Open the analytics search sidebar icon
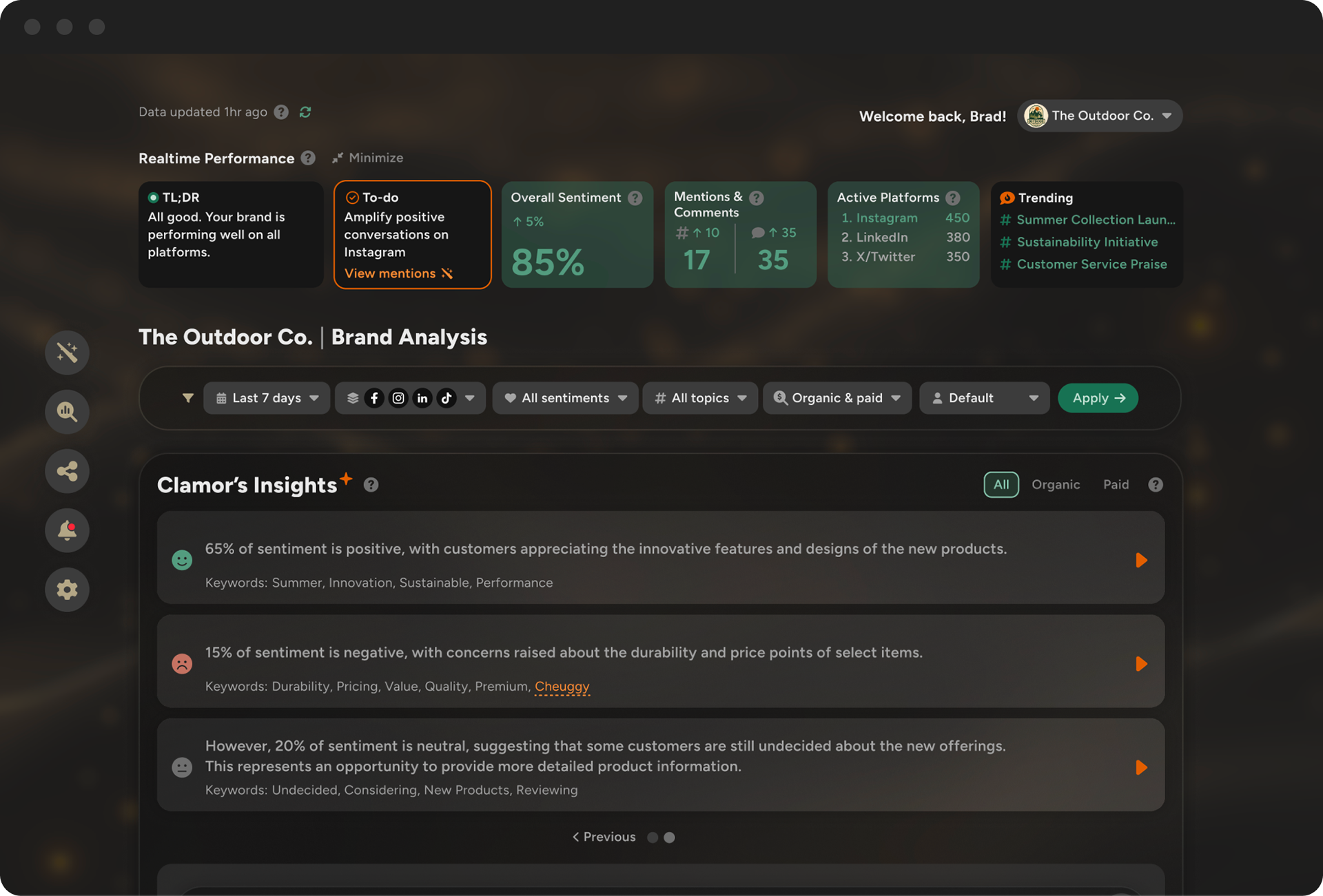Image resolution: width=1323 pixels, height=896 pixels. click(x=67, y=412)
